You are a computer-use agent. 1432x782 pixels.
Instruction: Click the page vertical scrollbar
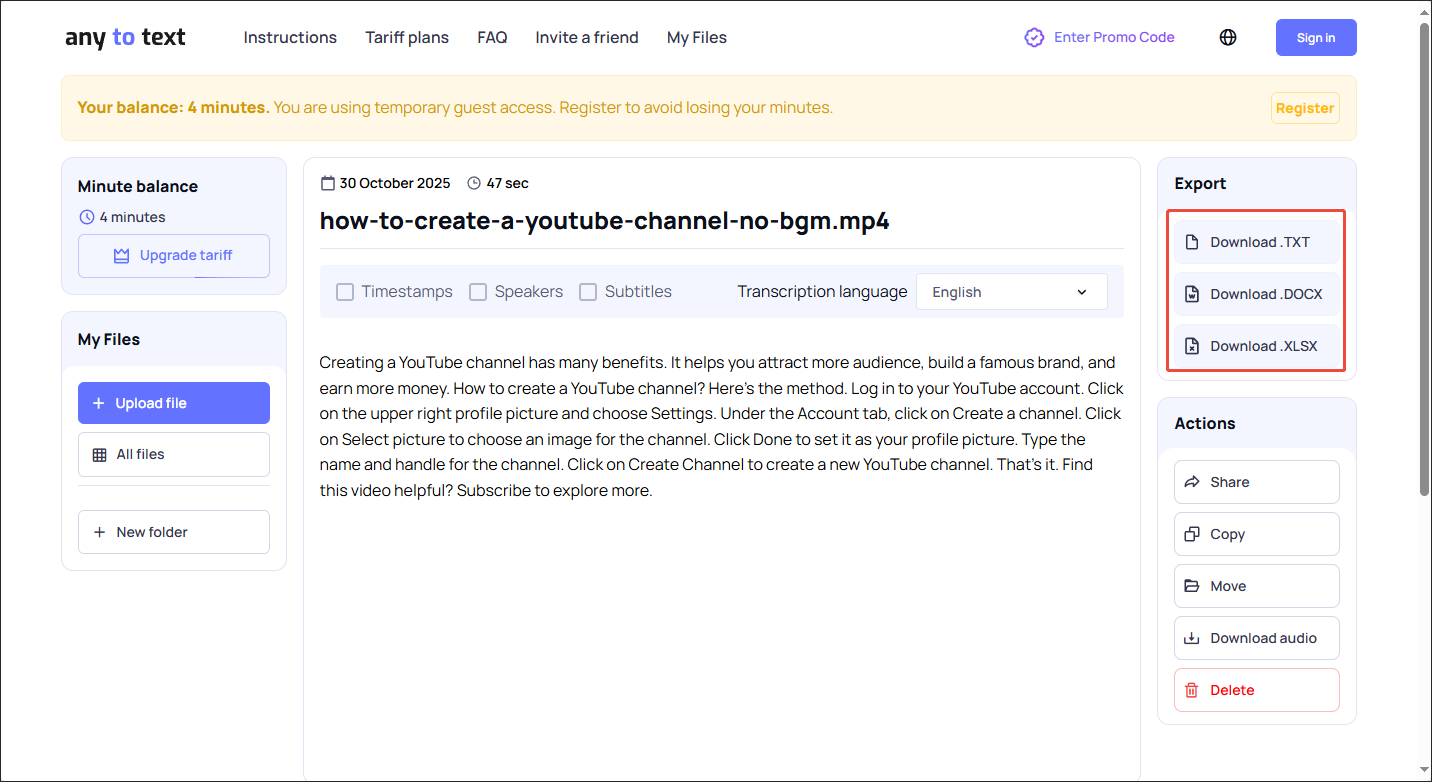(x=1424, y=260)
